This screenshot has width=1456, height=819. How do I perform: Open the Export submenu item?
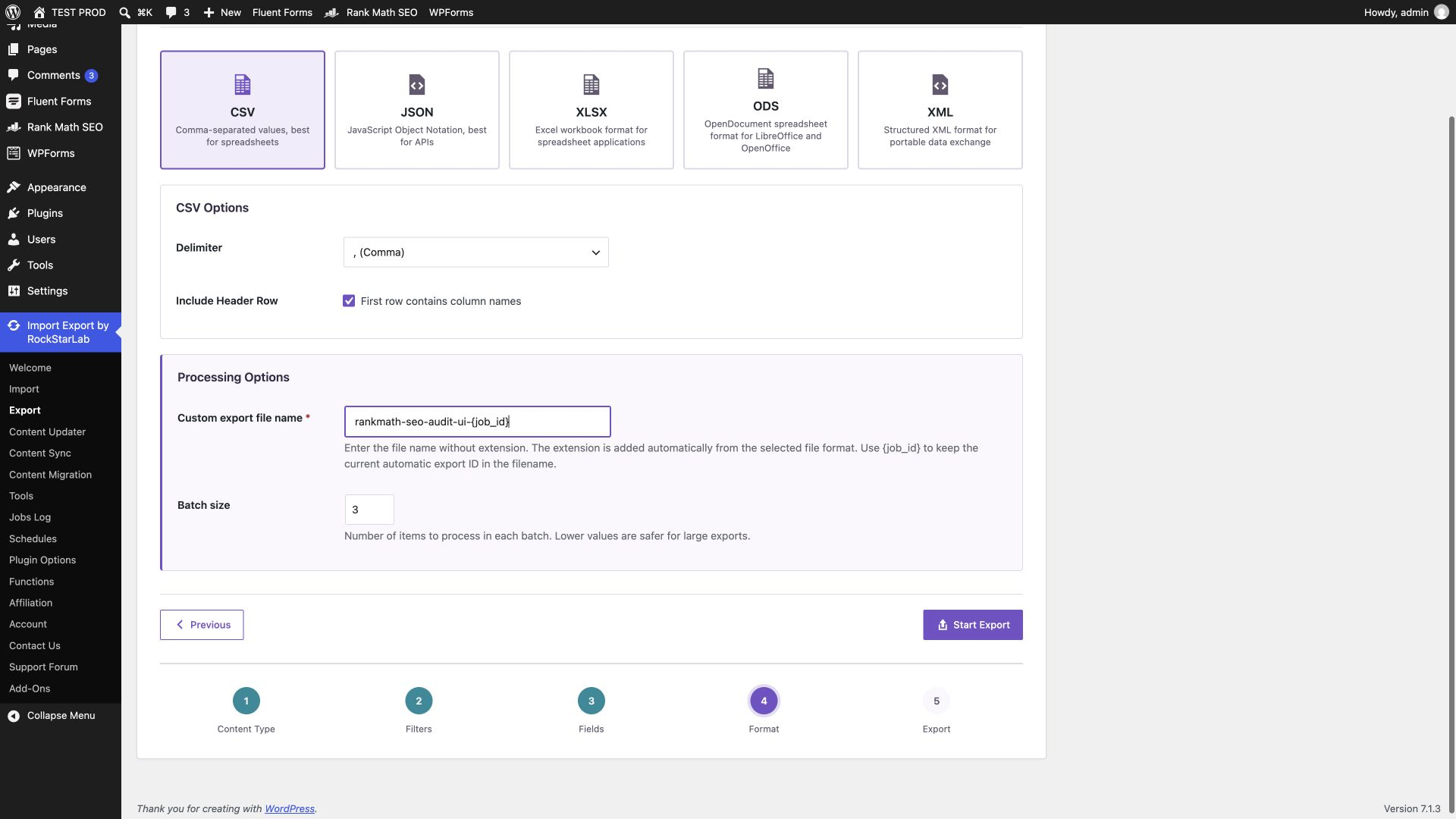point(25,410)
